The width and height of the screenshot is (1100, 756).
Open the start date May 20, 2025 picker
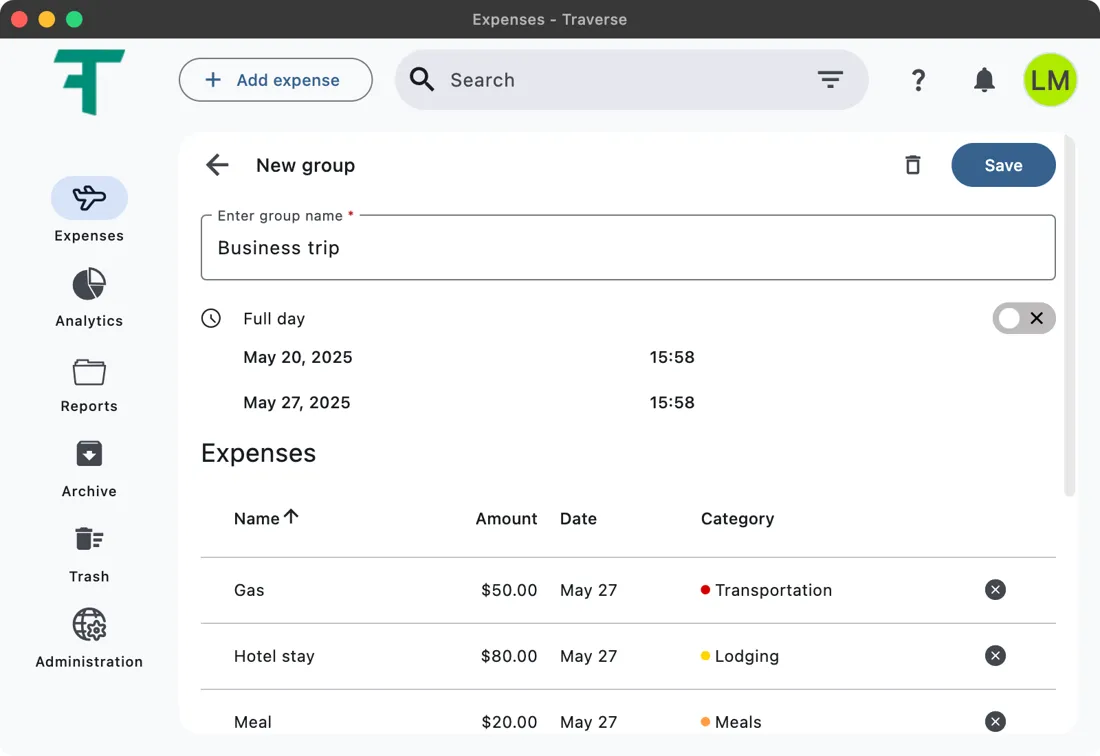298,357
